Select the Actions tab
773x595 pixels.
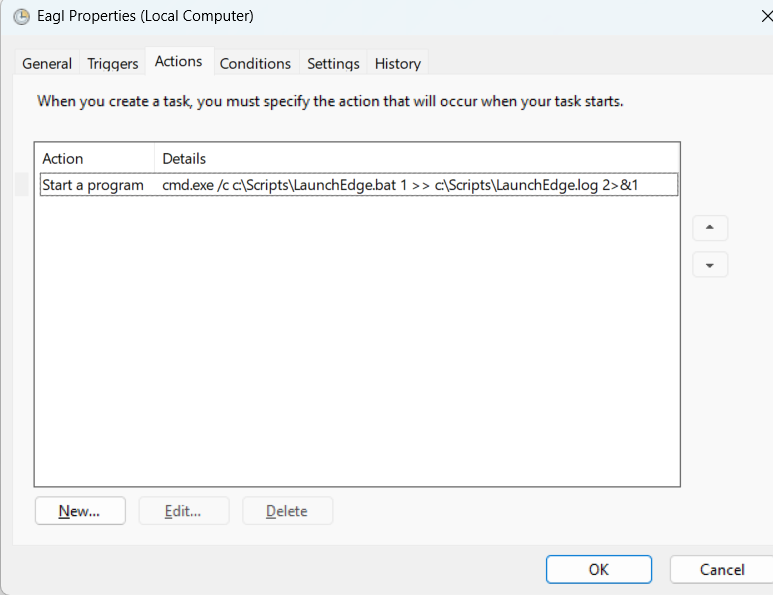pyautogui.click(x=179, y=62)
